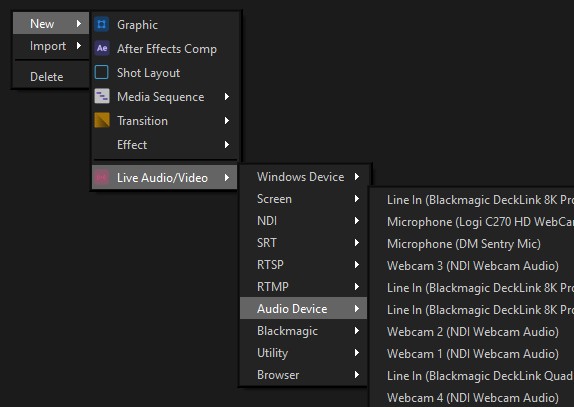
Task: Select Webcam 3 (NDI Webcam Audio)
Action: point(472,266)
